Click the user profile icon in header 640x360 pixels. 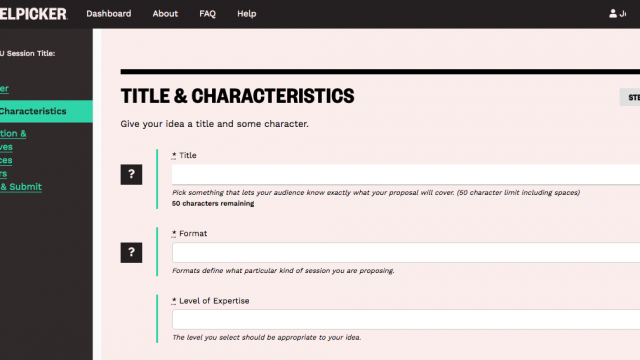coord(613,13)
